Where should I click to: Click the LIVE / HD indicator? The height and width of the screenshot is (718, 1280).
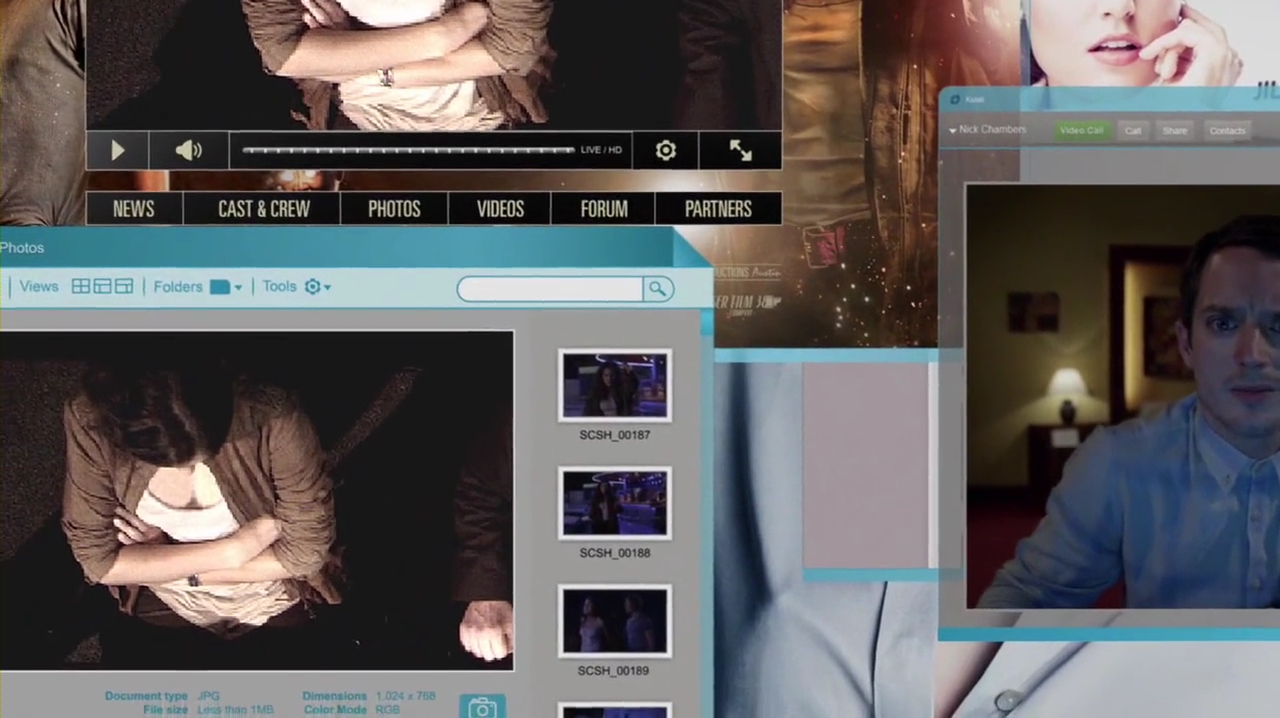[601, 150]
